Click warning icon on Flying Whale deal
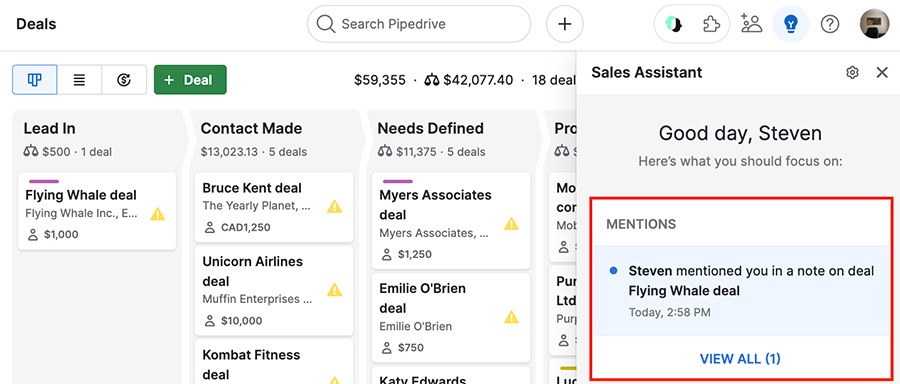 pos(158,214)
